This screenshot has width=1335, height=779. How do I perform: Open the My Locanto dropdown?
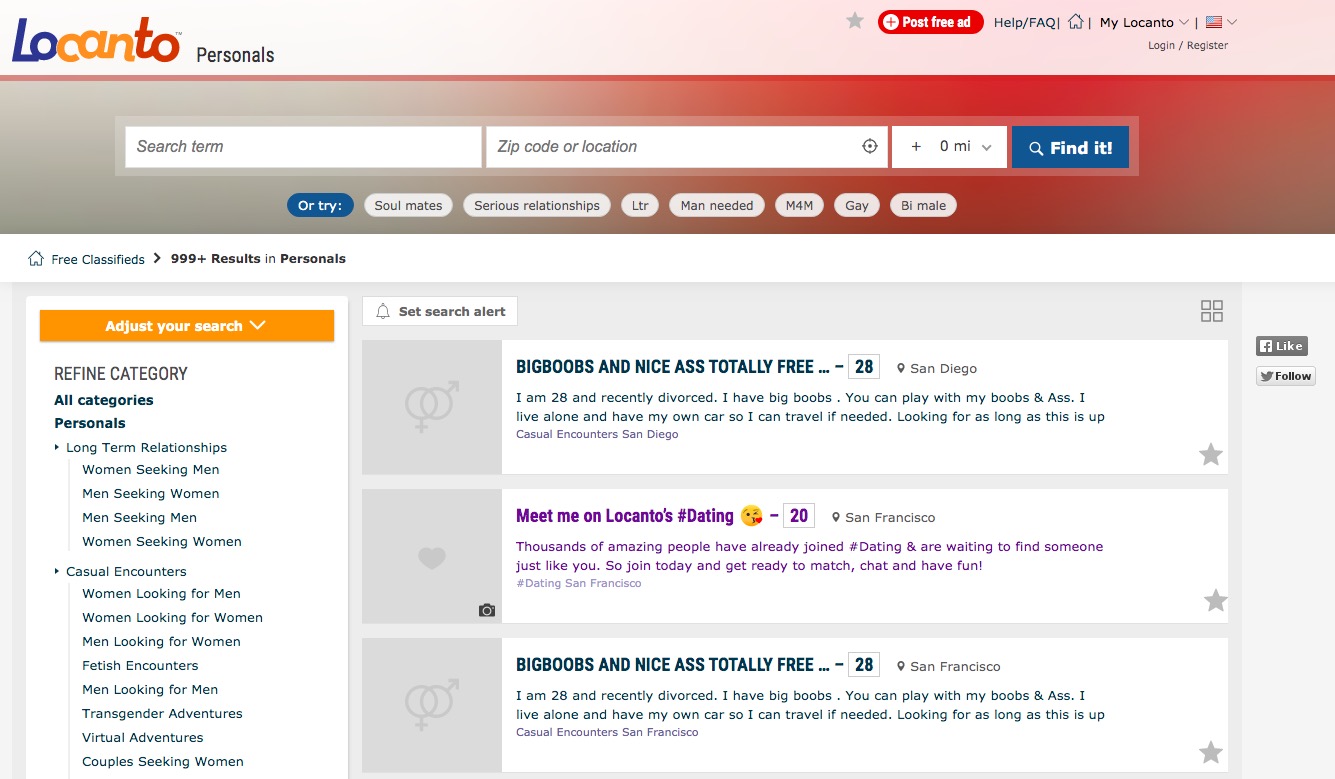(x=1144, y=22)
